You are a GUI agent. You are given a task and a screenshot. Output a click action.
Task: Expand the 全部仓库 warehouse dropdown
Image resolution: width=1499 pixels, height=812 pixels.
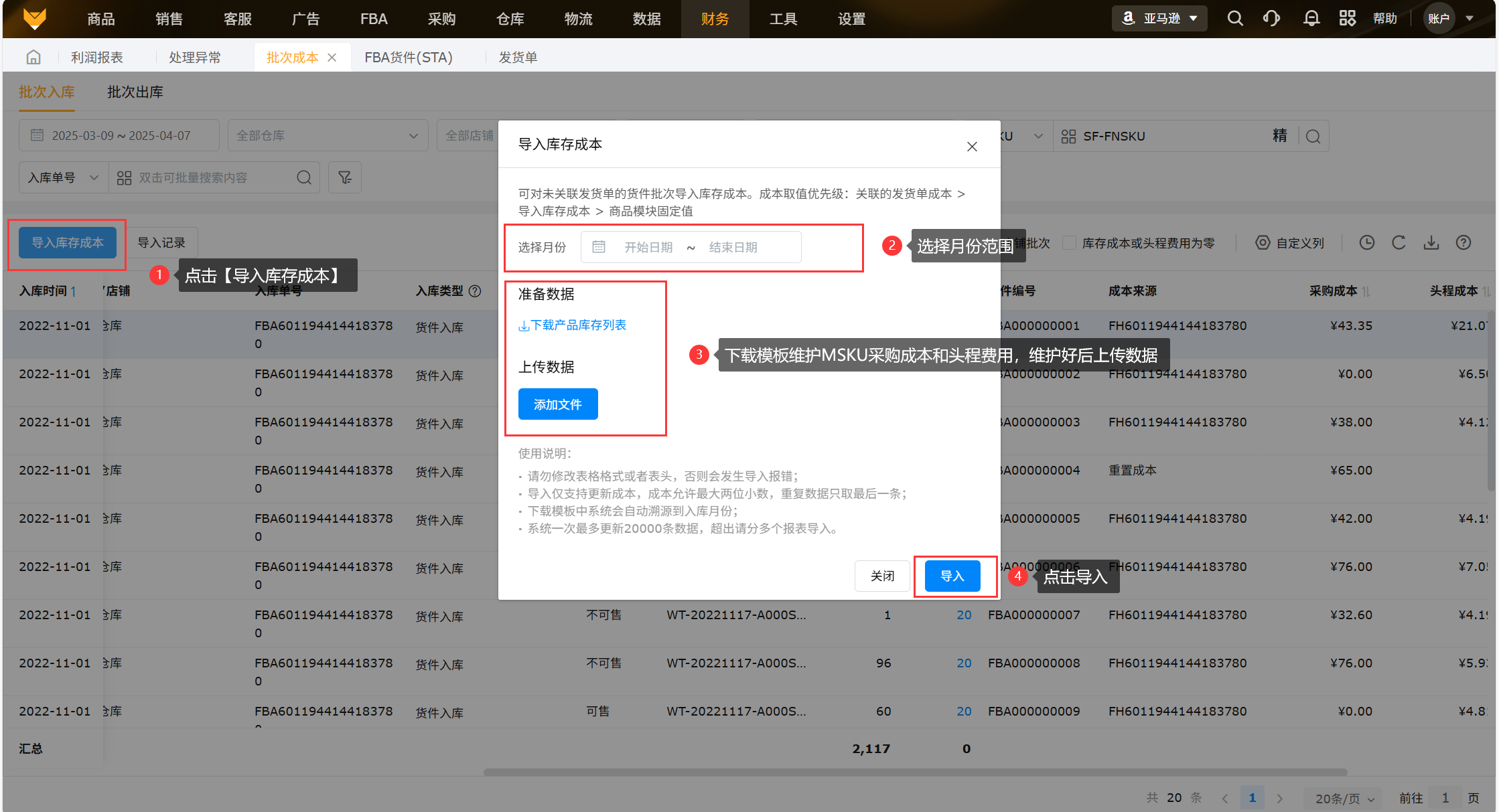click(328, 136)
